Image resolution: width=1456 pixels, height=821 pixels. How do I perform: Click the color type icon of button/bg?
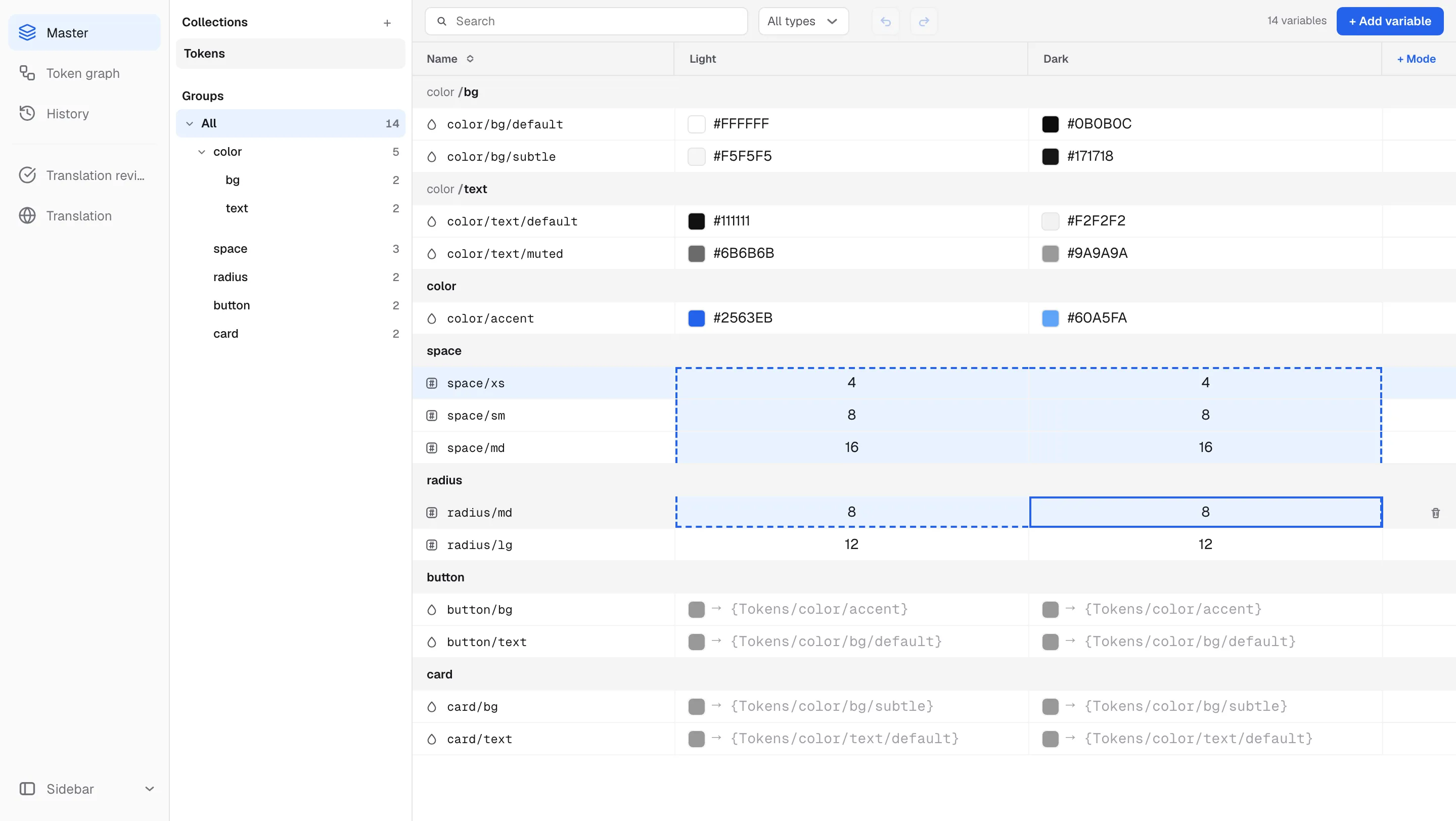click(x=432, y=610)
